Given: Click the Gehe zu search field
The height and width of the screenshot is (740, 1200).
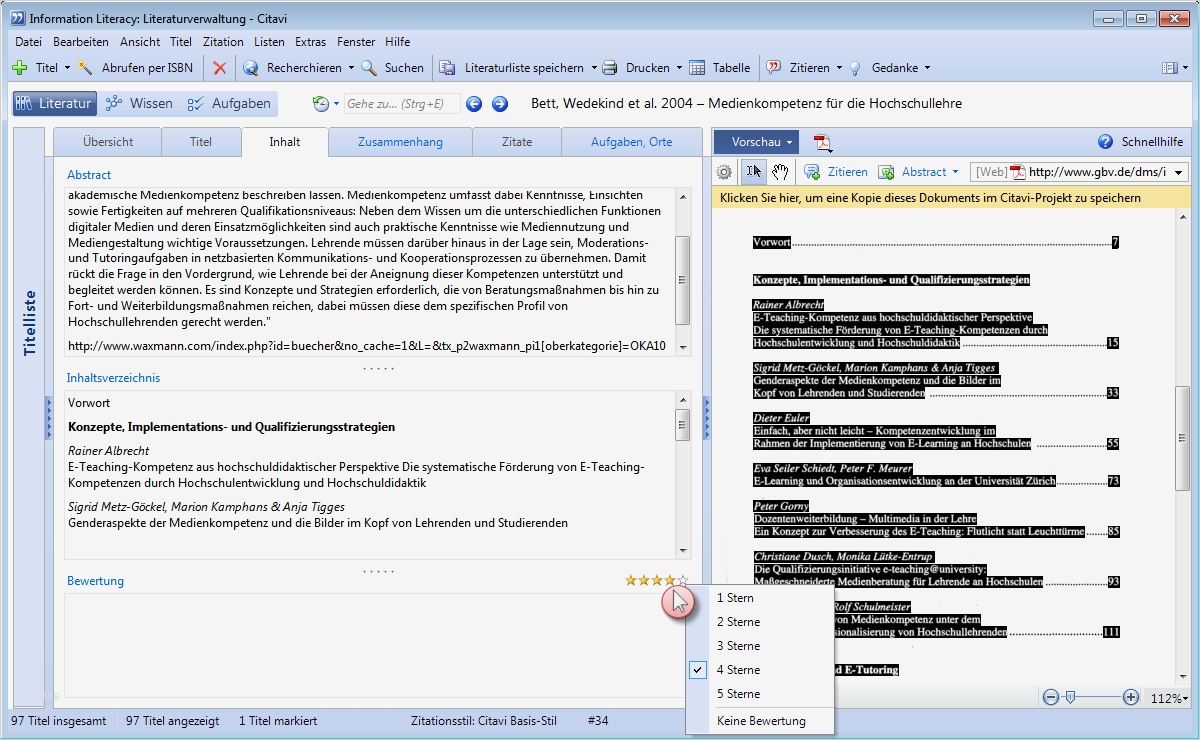Looking at the screenshot, I should (x=402, y=104).
